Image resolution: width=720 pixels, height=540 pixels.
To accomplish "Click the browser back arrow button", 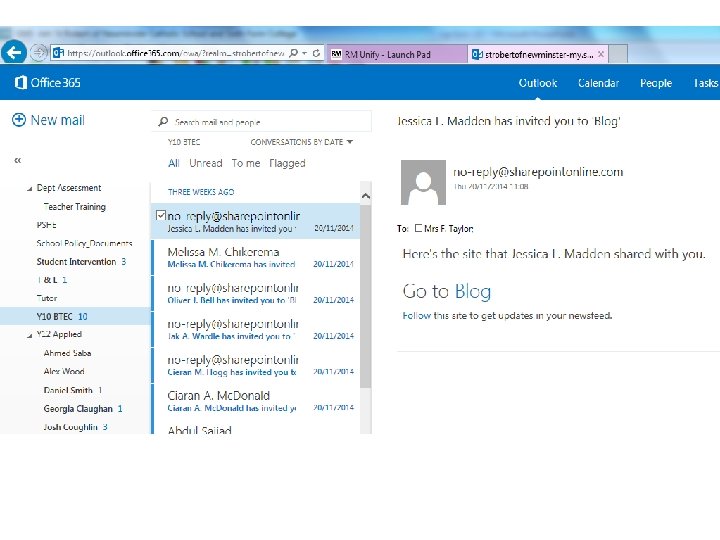I will click(14, 52).
